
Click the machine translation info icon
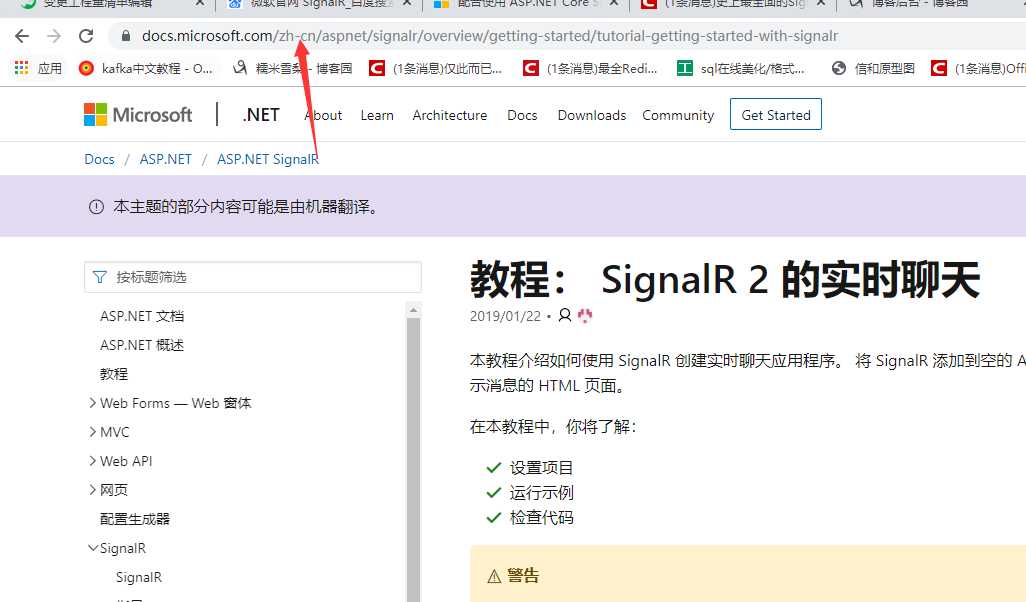pyautogui.click(x=96, y=207)
